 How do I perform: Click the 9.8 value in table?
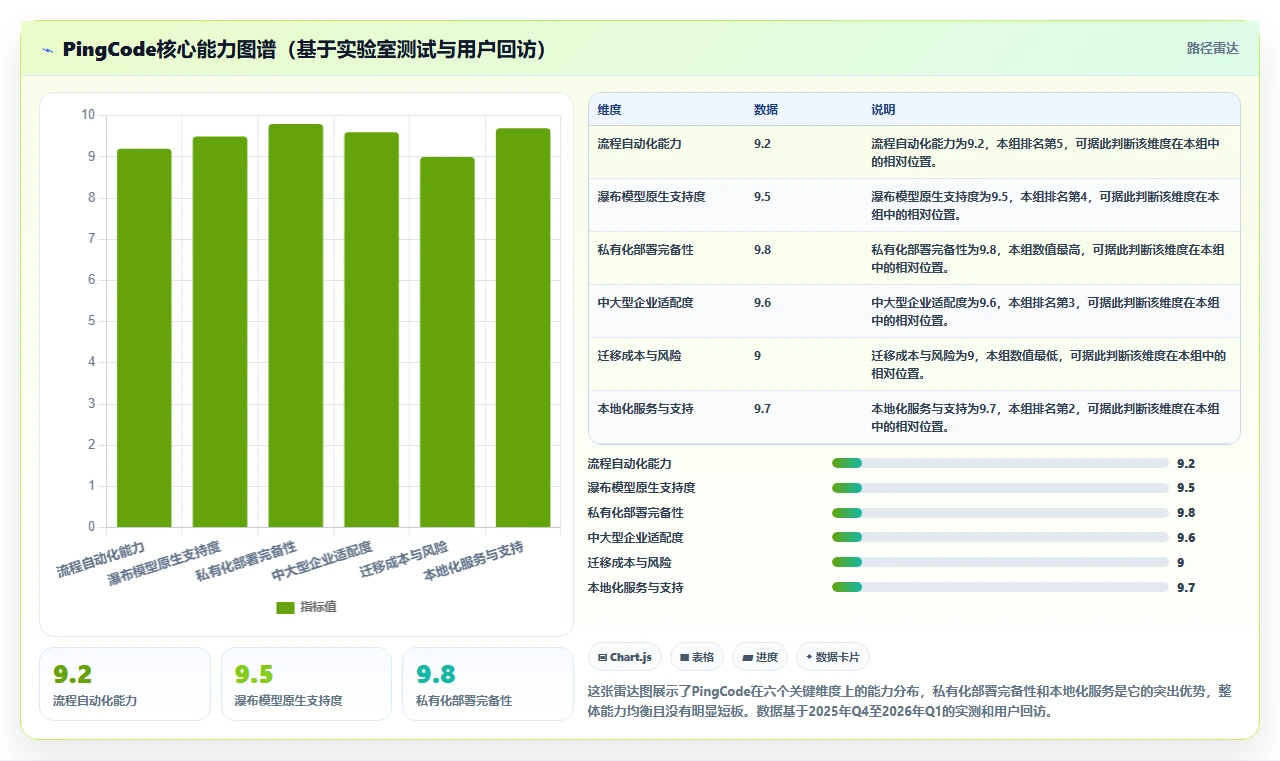762,250
